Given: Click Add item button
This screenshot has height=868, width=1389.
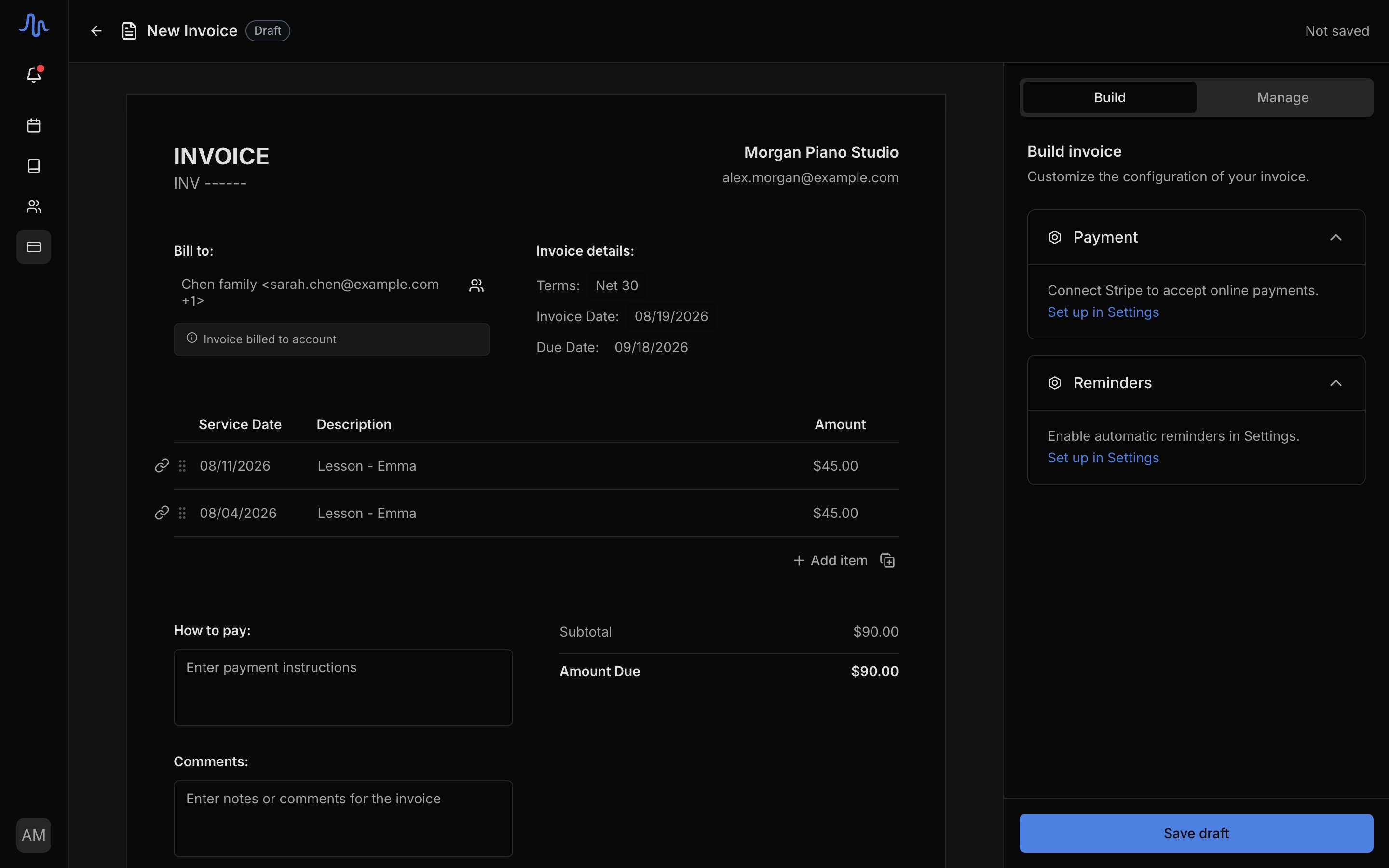Looking at the screenshot, I should point(830,560).
